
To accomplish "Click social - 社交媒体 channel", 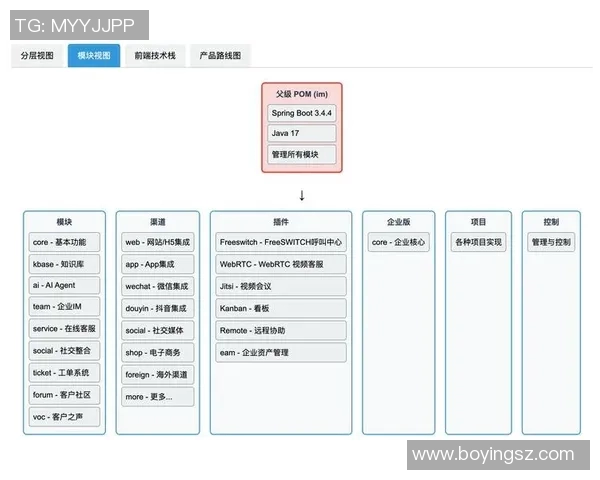I will coord(158,330).
